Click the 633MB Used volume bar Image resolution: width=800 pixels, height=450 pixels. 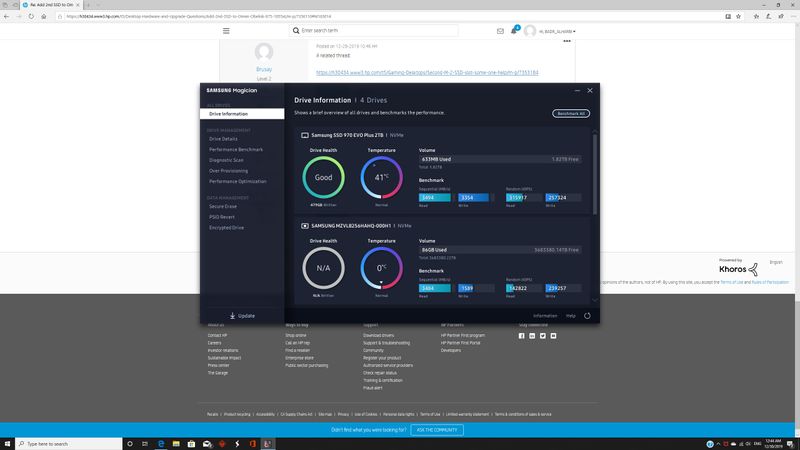coord(502,159)
